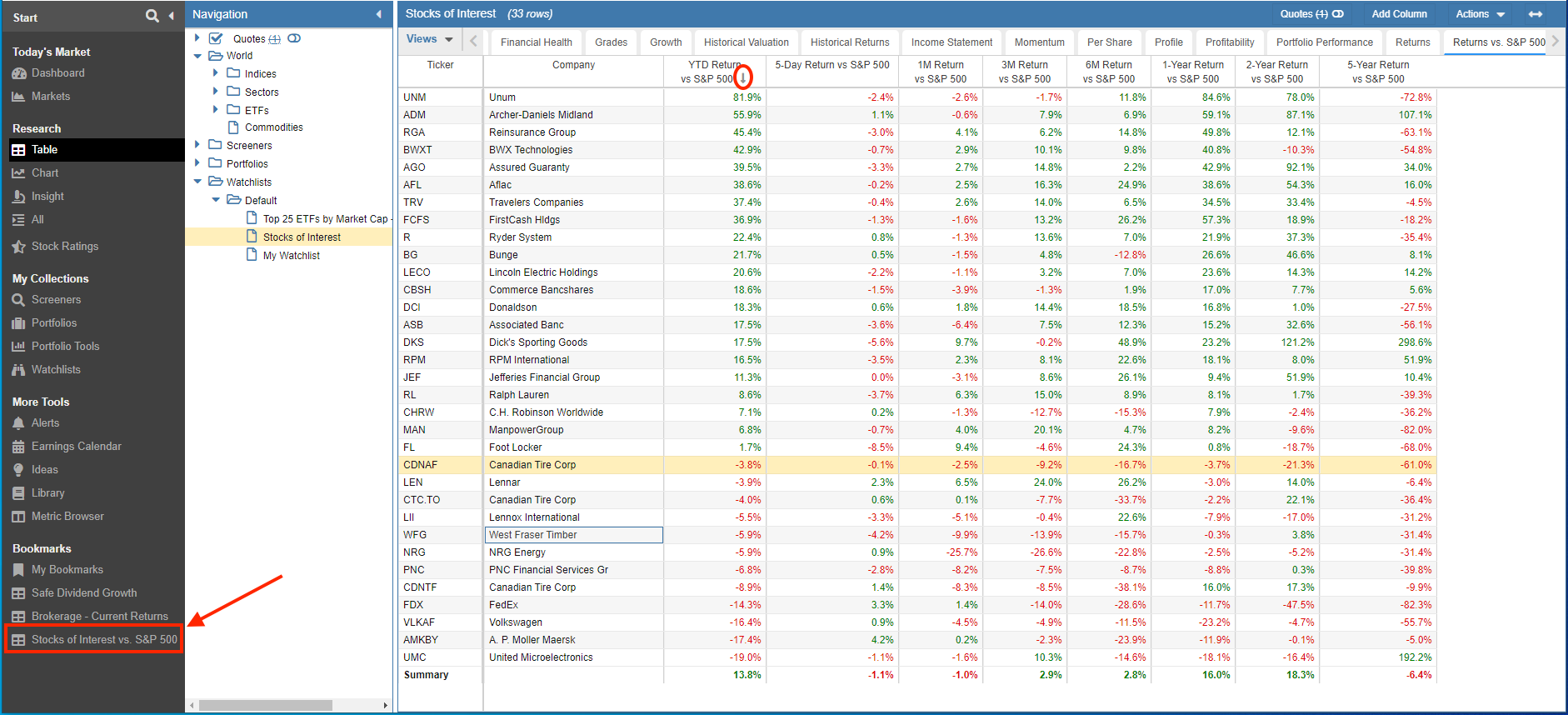Open the Chart line icon under Research
The height and width of the screenshot is (715, 1568).
(18, 173)
